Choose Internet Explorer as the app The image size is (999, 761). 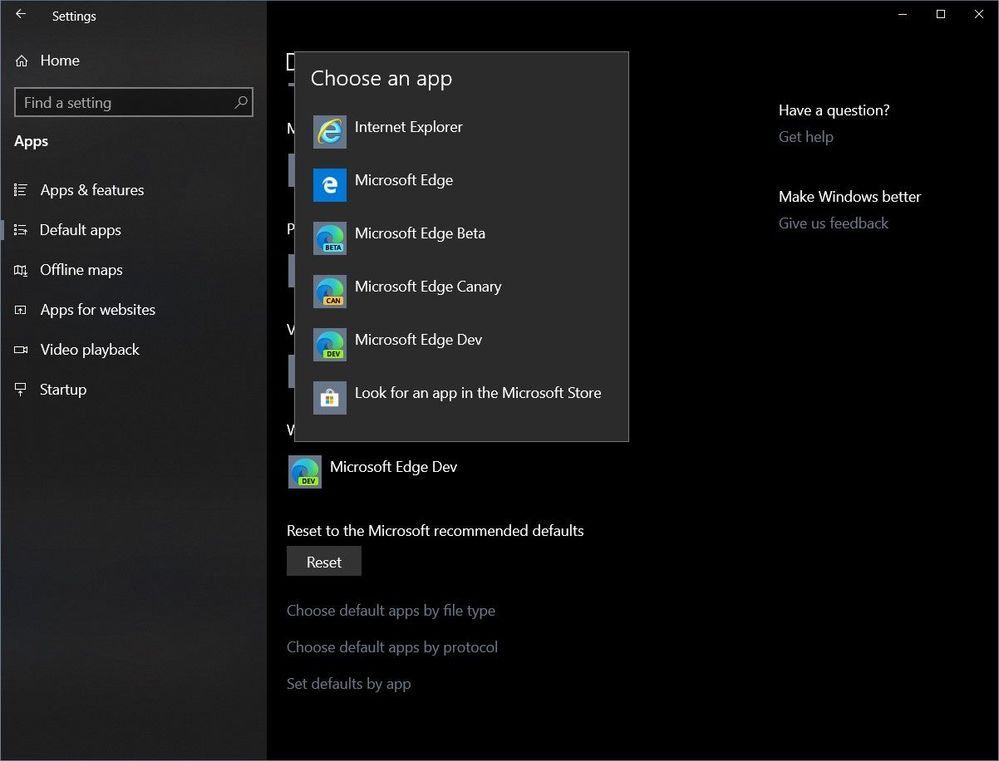tap(461, 132)
